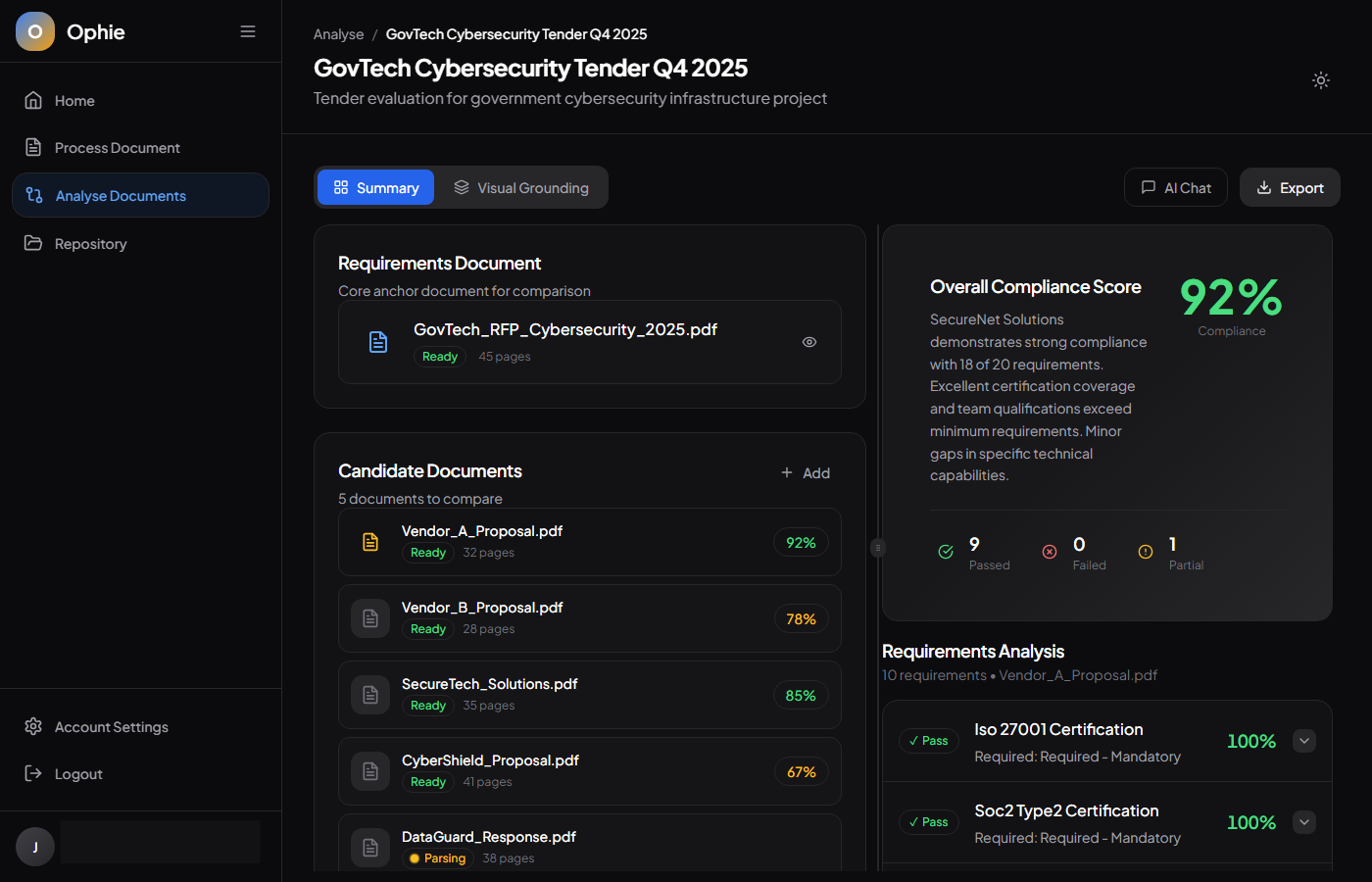
Task: Preview GovTech RFP with eye icon
Action: point(808,342)
